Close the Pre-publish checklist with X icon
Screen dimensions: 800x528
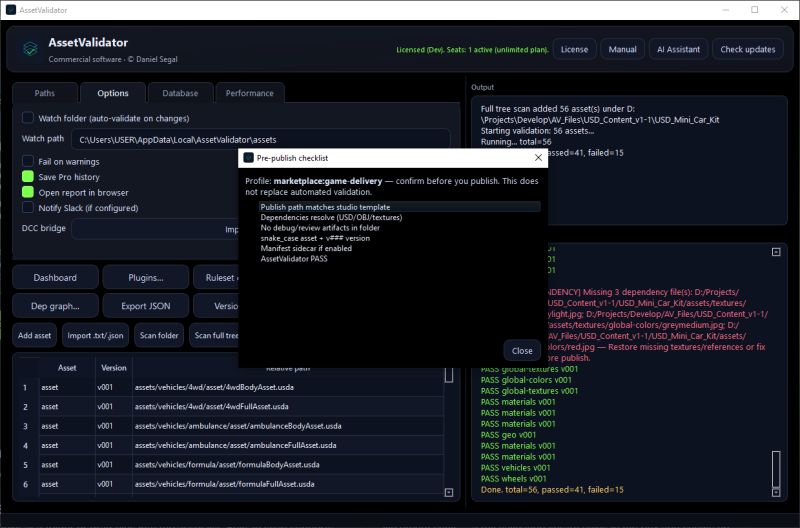click(x=538, y=158)
